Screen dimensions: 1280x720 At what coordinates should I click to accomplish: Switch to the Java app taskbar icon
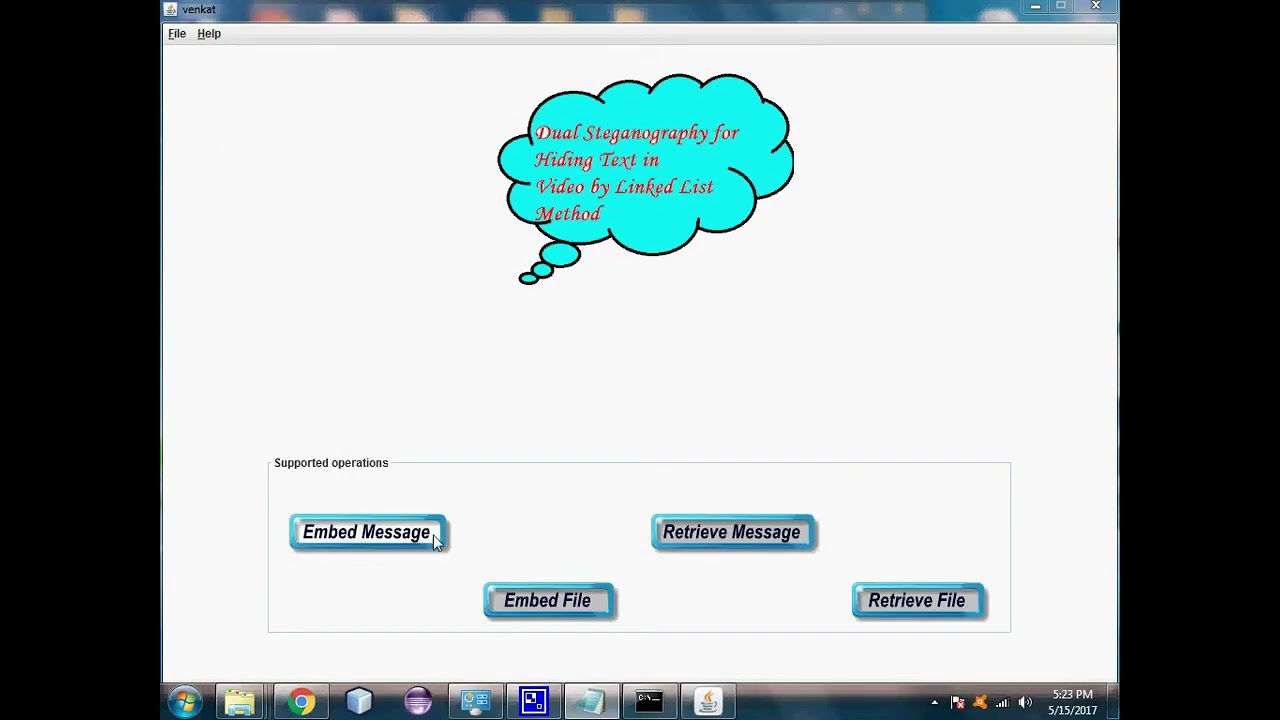(707, 702)
